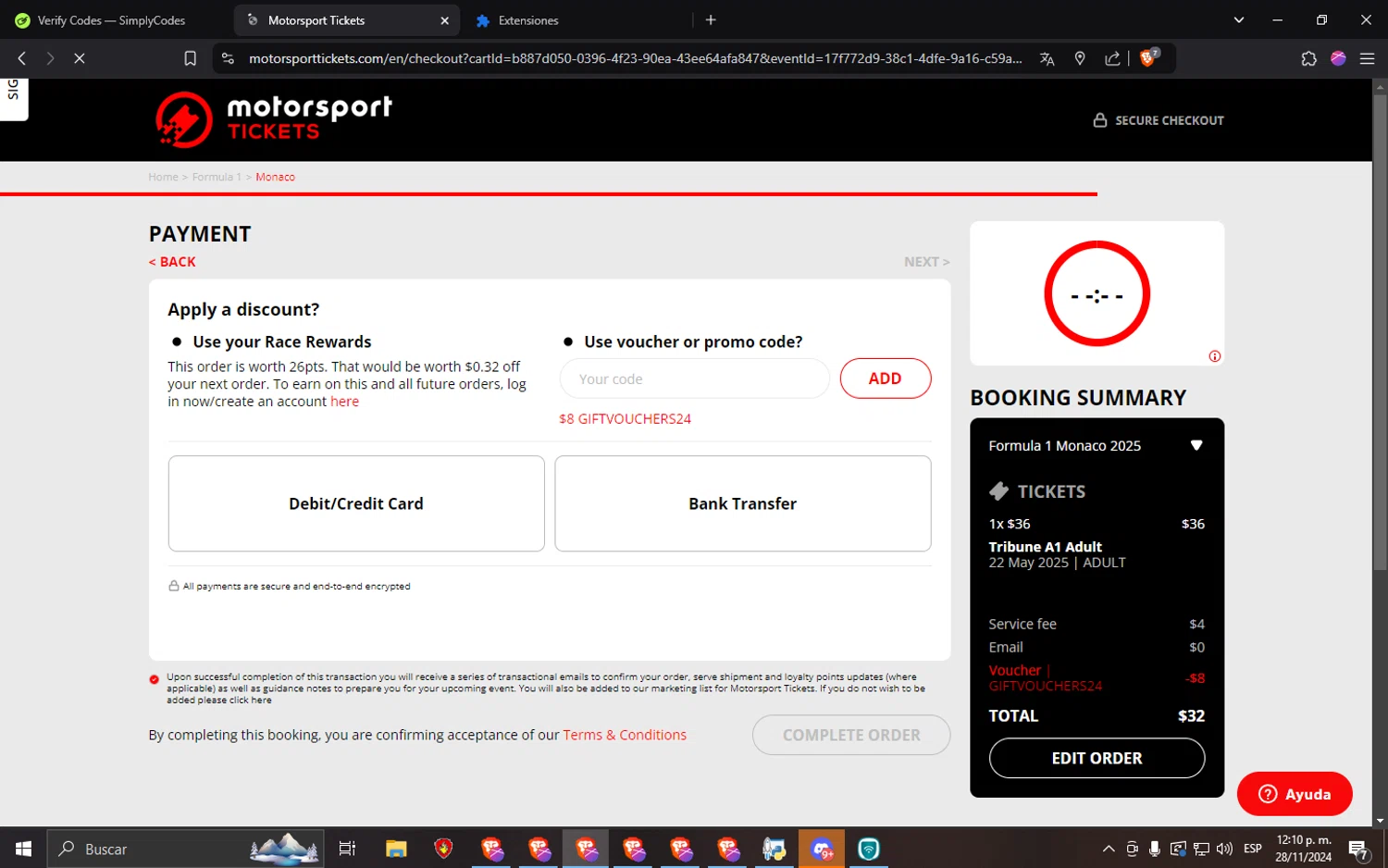Screen dimensions: 1388x868
Task: Click the bookmark icon in address bar
Action: [x=190, y=58]
